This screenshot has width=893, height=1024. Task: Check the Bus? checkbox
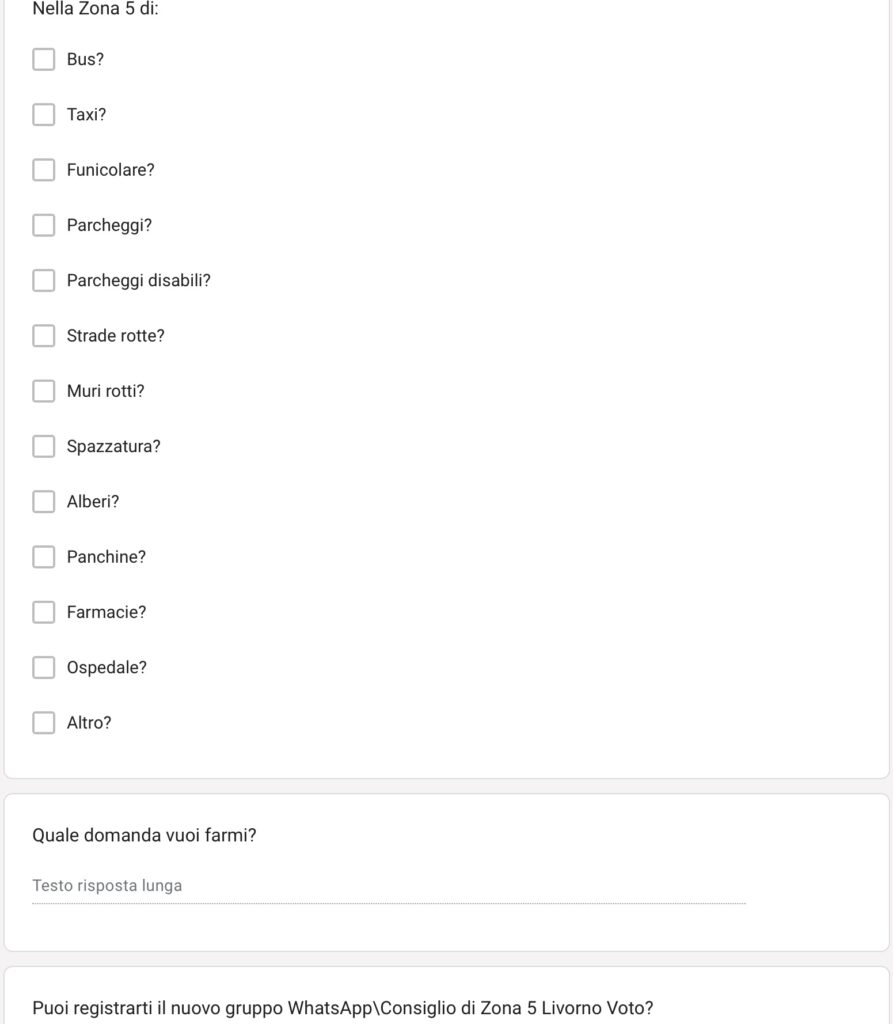44,59
